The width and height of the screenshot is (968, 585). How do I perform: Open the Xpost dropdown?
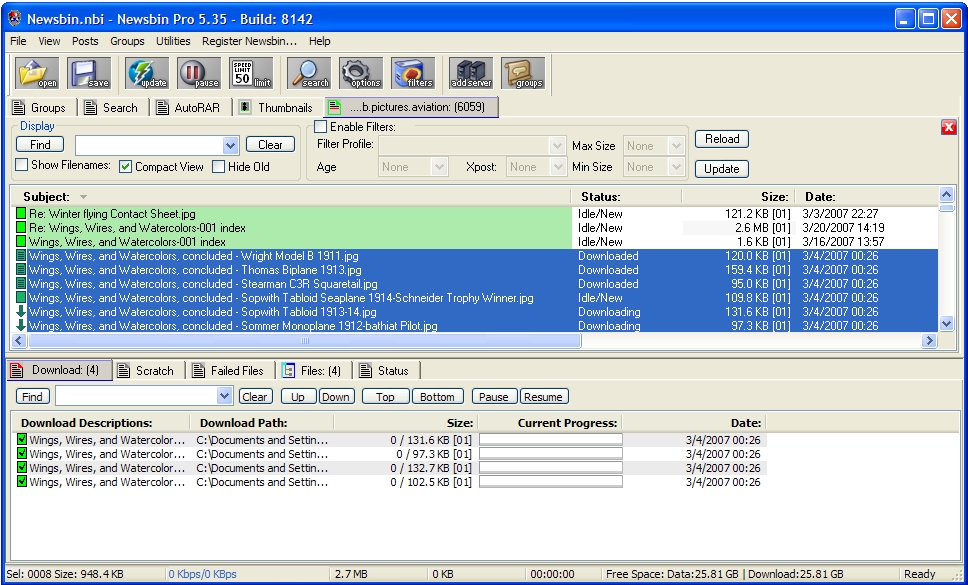pos(557,167)
